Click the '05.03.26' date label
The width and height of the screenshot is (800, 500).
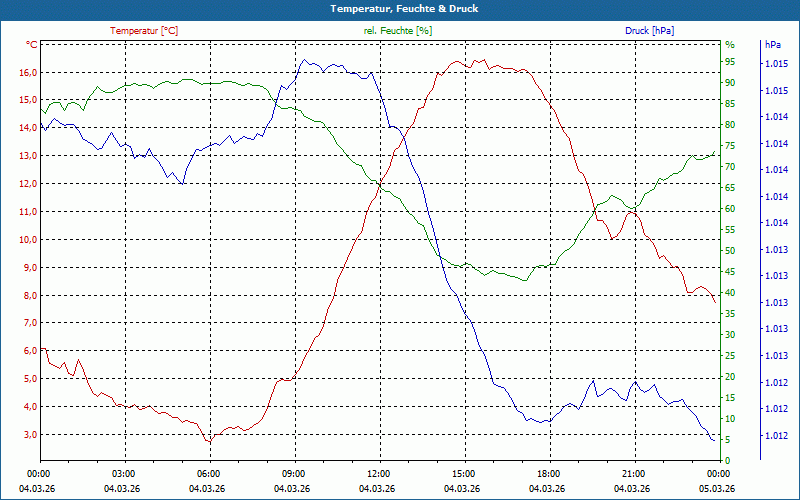pos(717,489)
